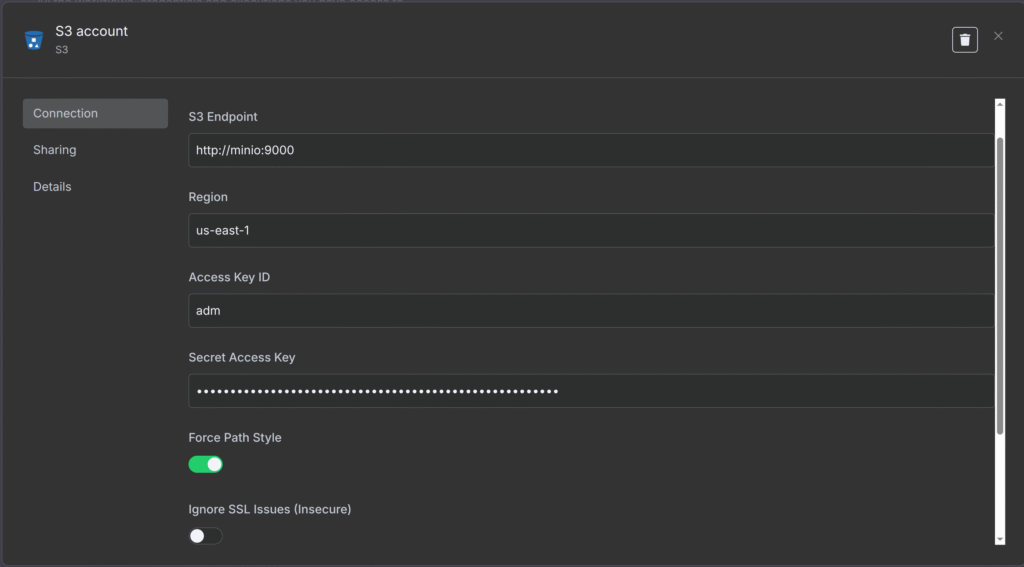The height and width of the screenshot is (567, 1024).
Task: Select the Access Key ID field
Action: point(591,311)
